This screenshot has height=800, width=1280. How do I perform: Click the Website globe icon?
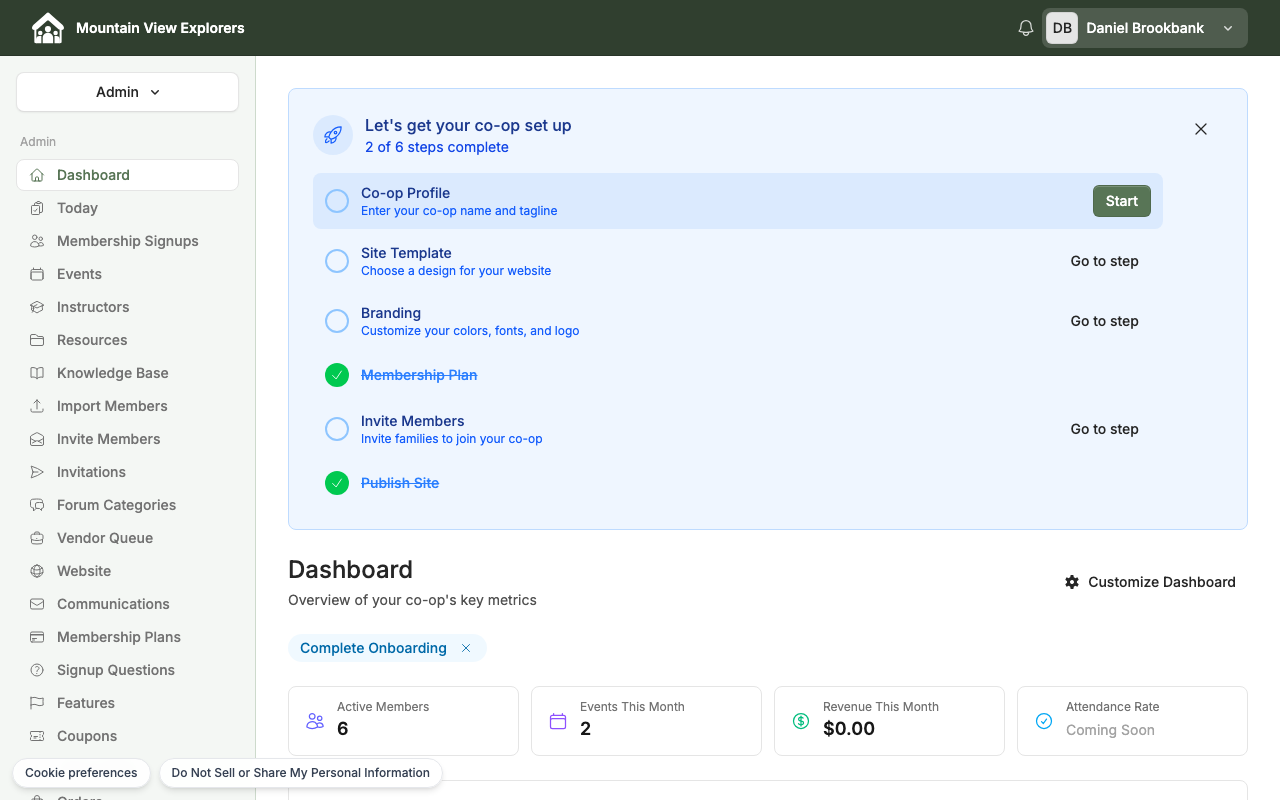click(37, 571)
